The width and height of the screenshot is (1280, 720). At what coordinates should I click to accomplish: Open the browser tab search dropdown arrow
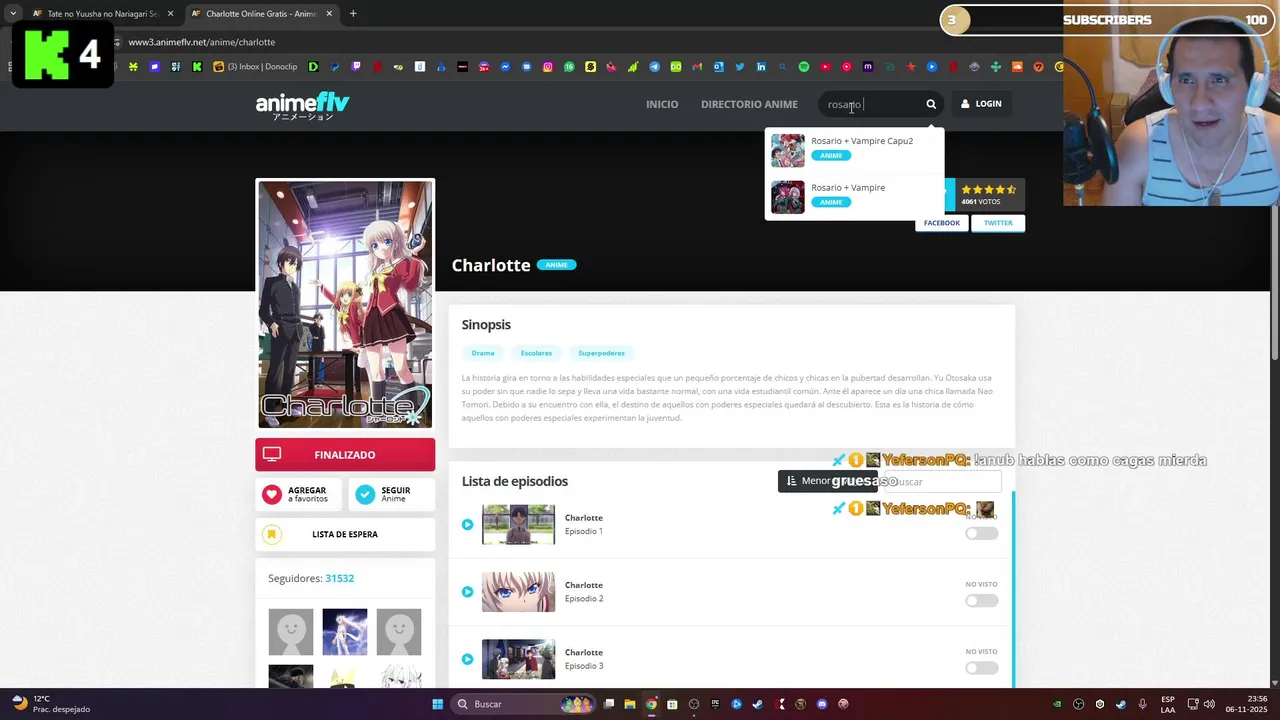12,14
